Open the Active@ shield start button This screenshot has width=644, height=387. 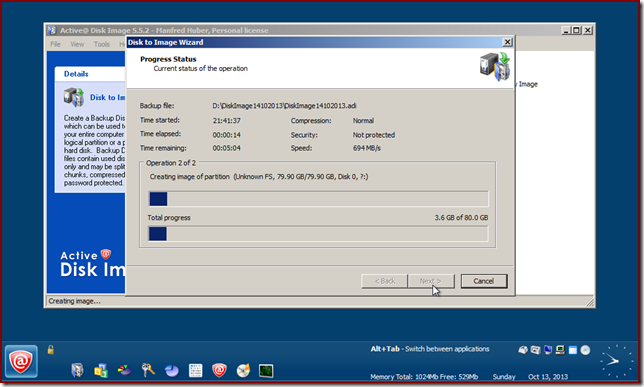click(21, 362)
